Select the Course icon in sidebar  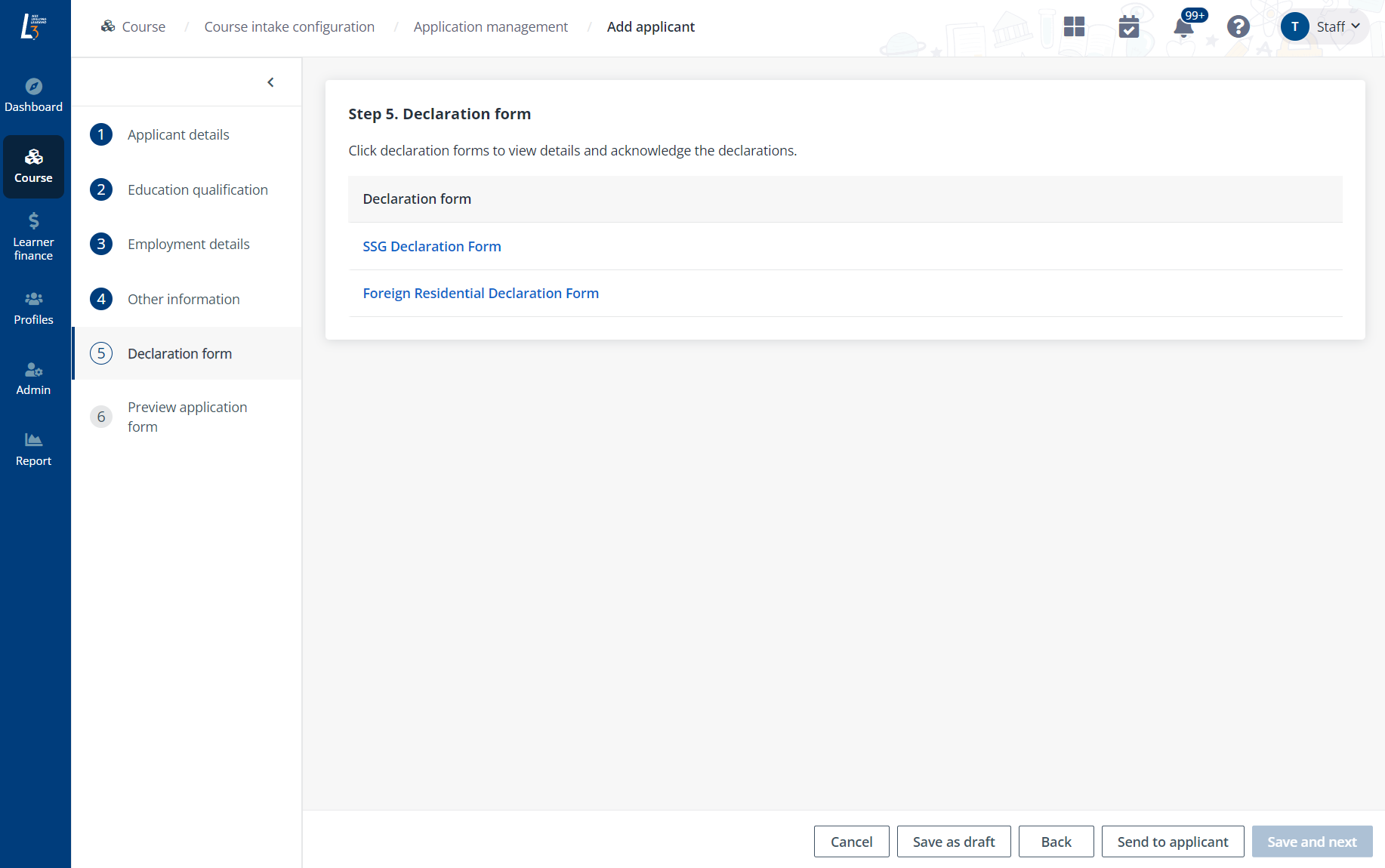[x=33, y=158]
